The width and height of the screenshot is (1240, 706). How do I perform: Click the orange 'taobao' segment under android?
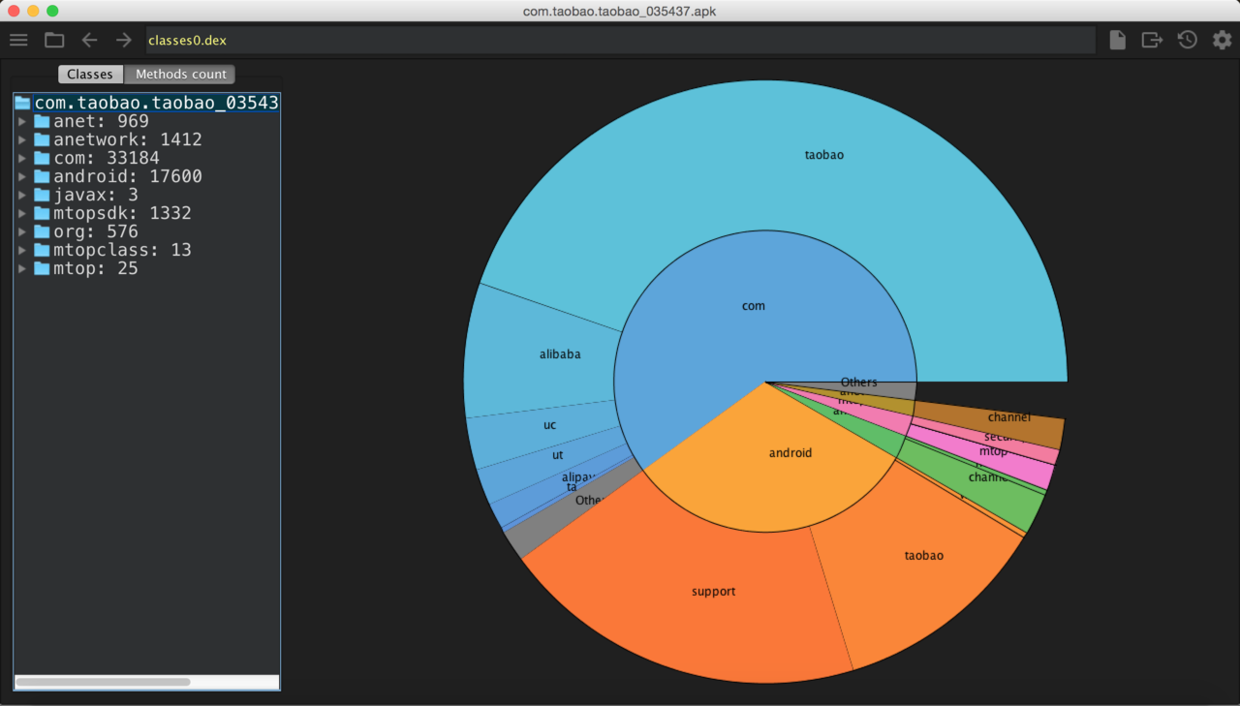924,556
